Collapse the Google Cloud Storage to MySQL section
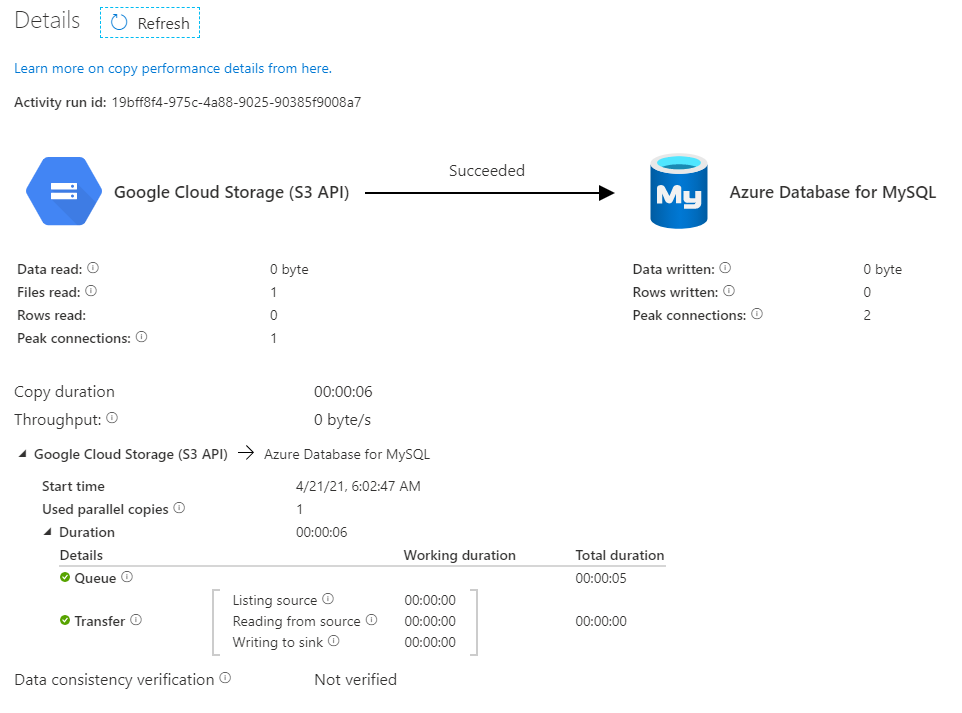This screenshot has width=962, height=713. [x=23, y=454]
